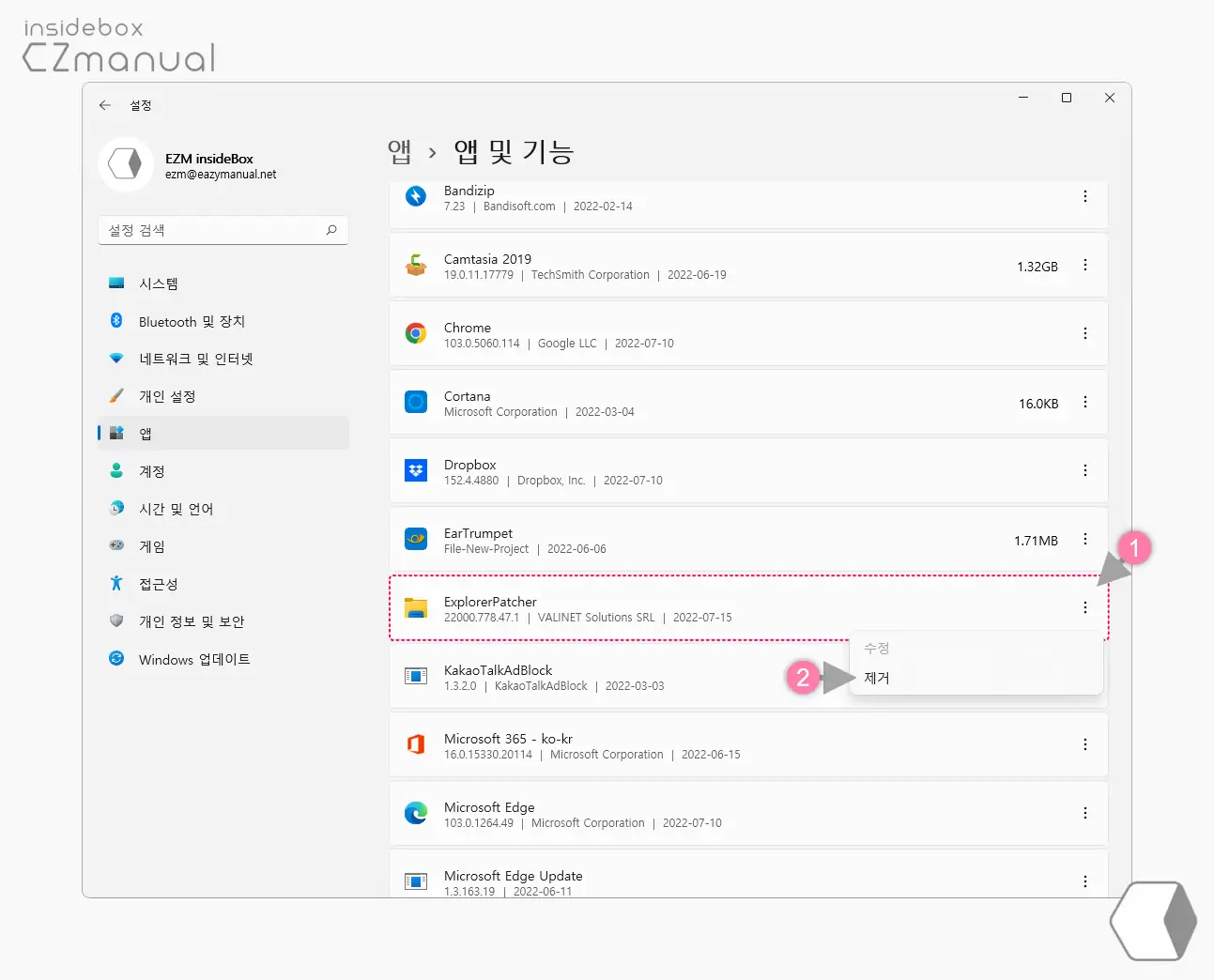The height and width of the screenshot is (980, 1214).
Task: Select the Windows 업데이트 sidebar item
Action: (193, 659)
